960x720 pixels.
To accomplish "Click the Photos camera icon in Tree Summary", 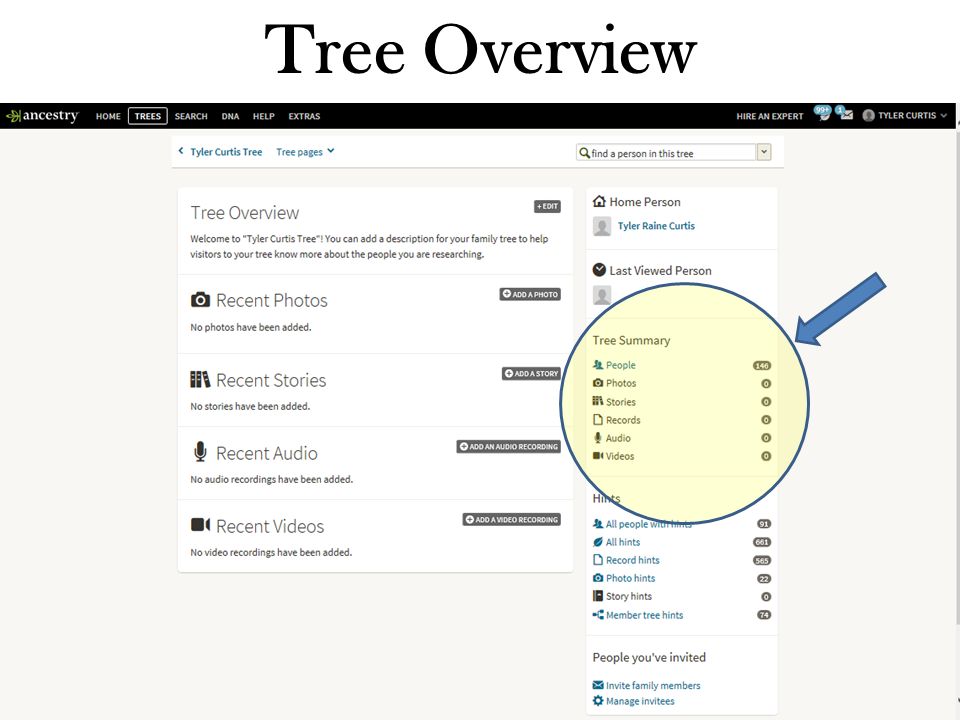I will point(598,383).
